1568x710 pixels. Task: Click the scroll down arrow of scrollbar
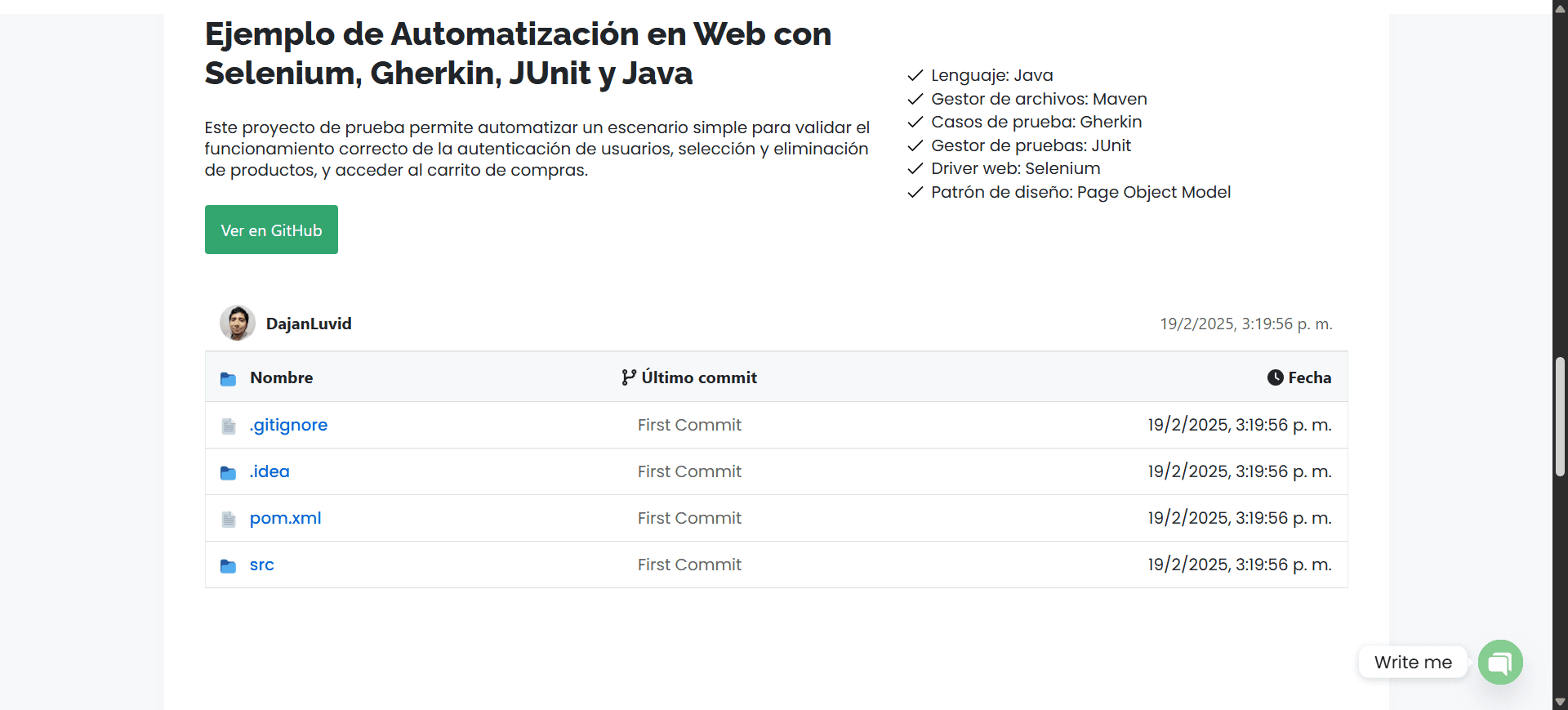tap(1560, 702)
